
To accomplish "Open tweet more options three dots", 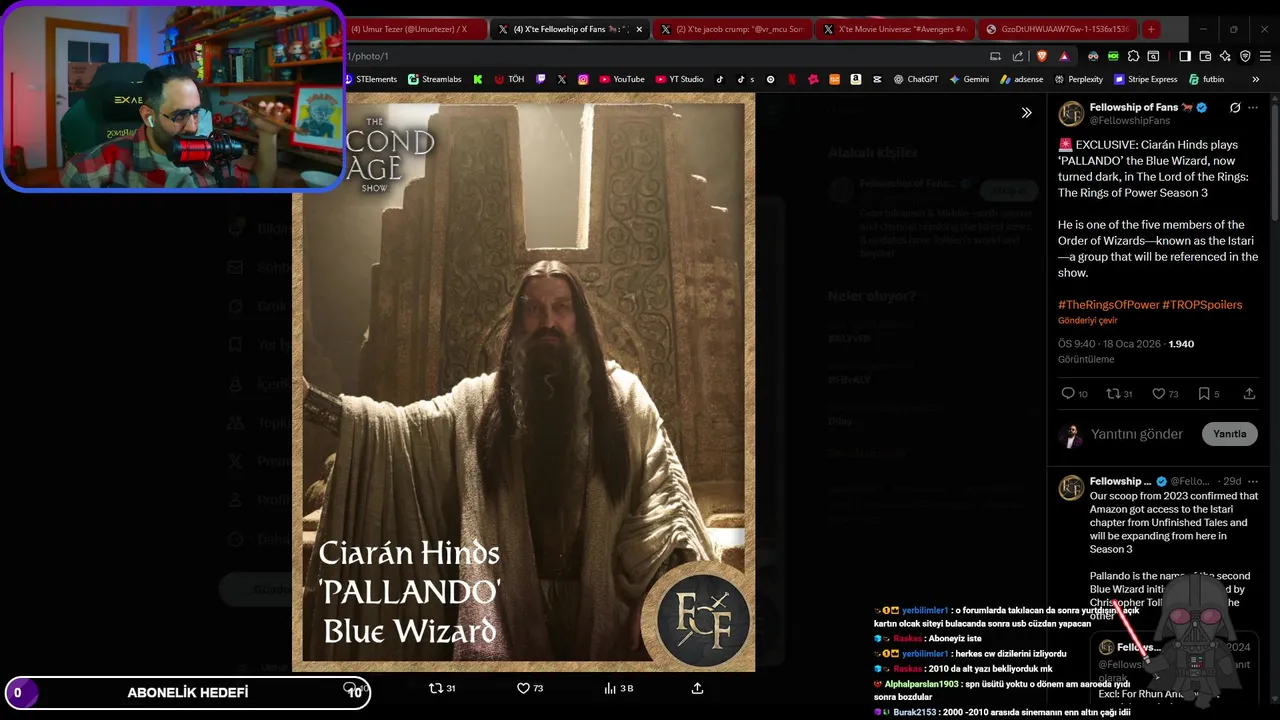I will 1253,108.
